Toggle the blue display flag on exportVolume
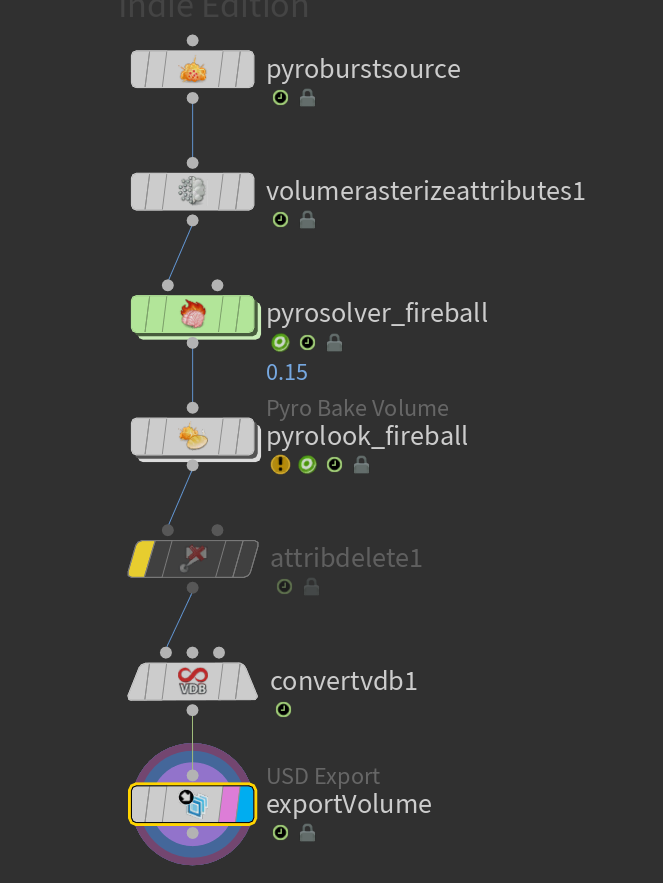Viewport: 663px width, 883px height. click(246, 804)
